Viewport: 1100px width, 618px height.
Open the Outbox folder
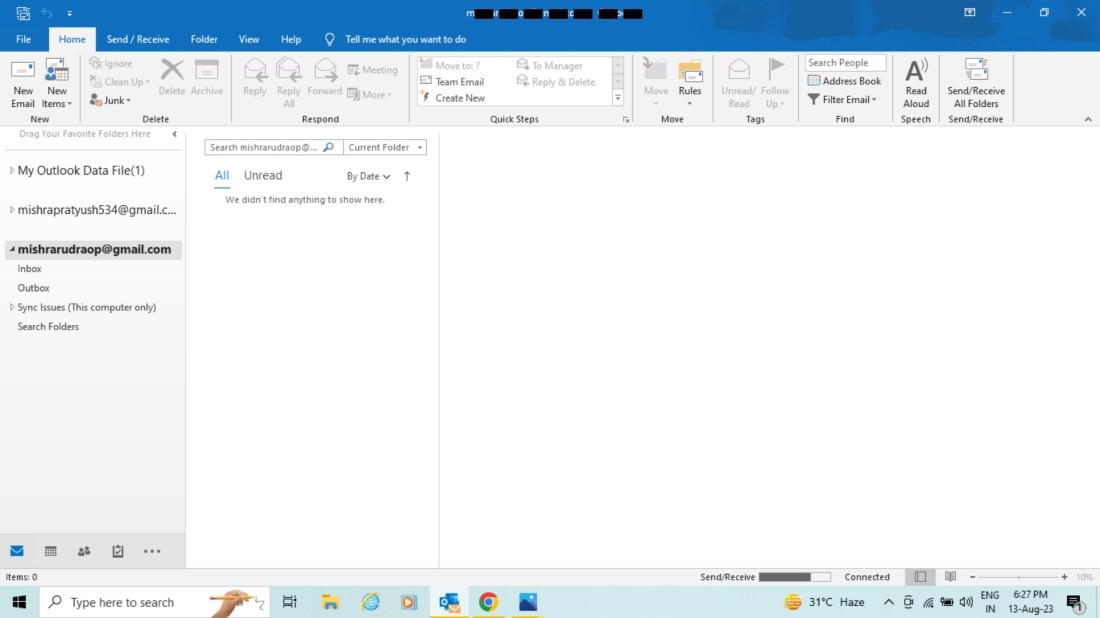33,288
